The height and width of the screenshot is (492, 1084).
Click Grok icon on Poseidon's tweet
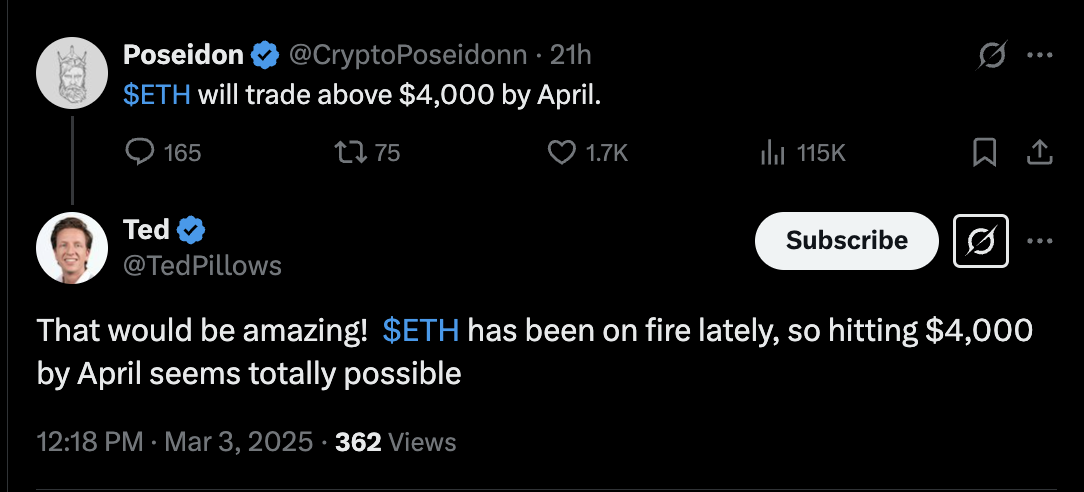point(990,55)
